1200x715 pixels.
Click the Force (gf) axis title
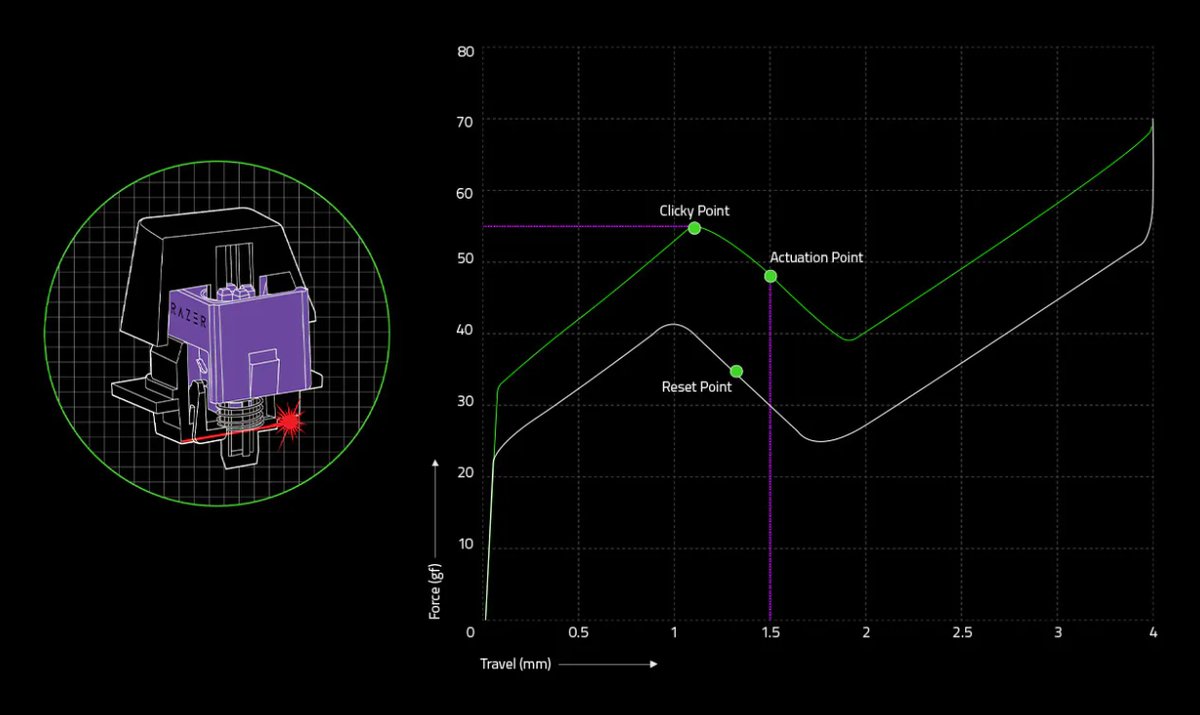[435, 588]
